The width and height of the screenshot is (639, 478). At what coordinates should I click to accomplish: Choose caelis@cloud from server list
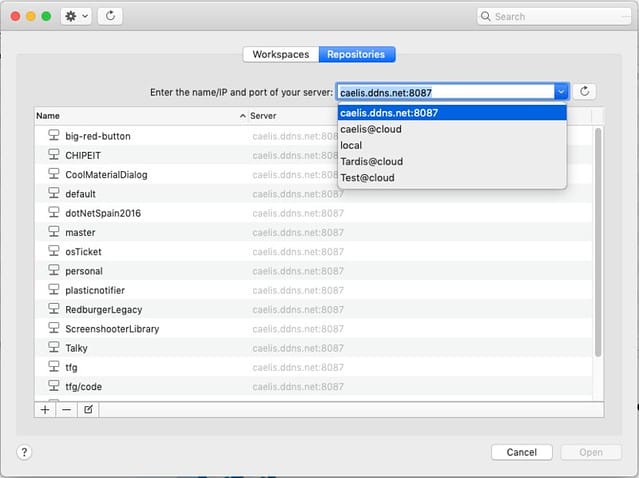click(x=452, y=129)
